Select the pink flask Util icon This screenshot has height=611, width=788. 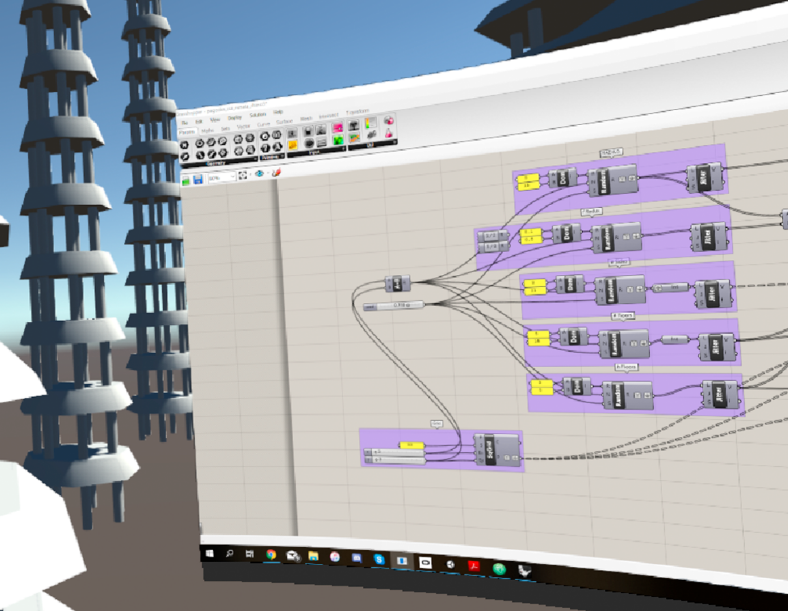(389, 133)
